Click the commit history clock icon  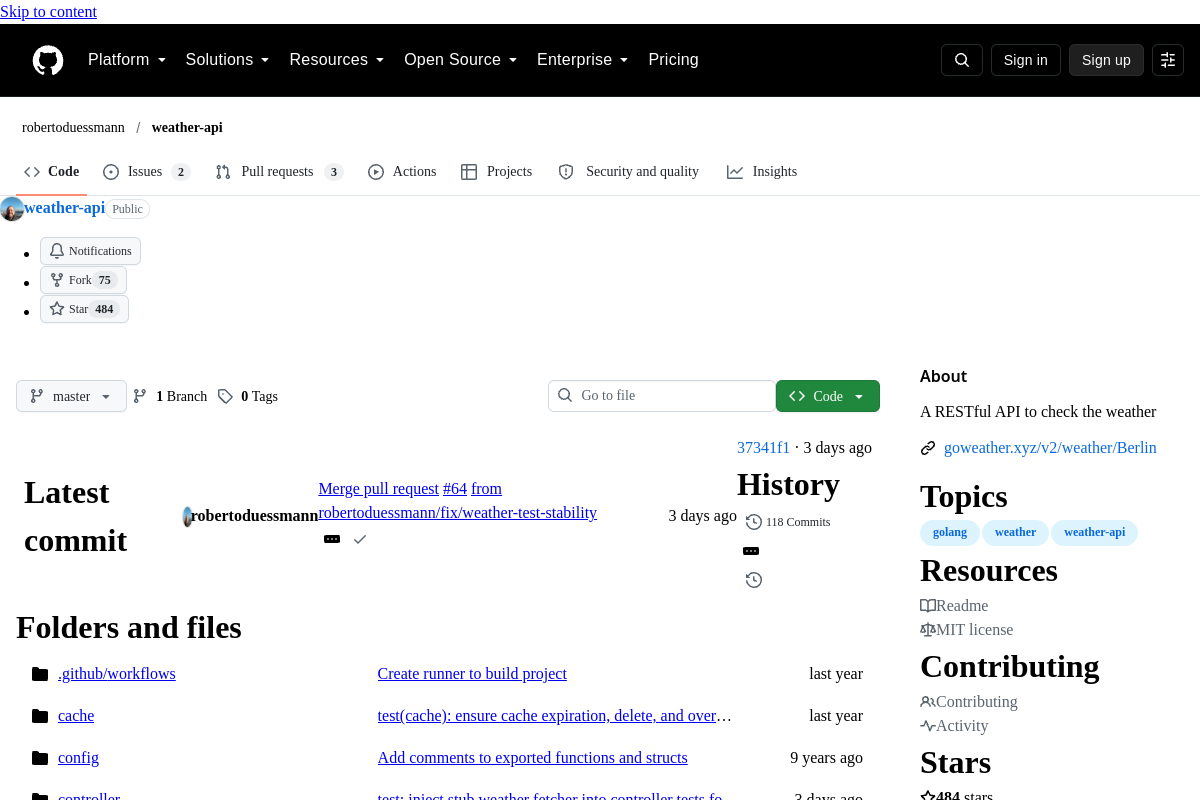point(754,580)
